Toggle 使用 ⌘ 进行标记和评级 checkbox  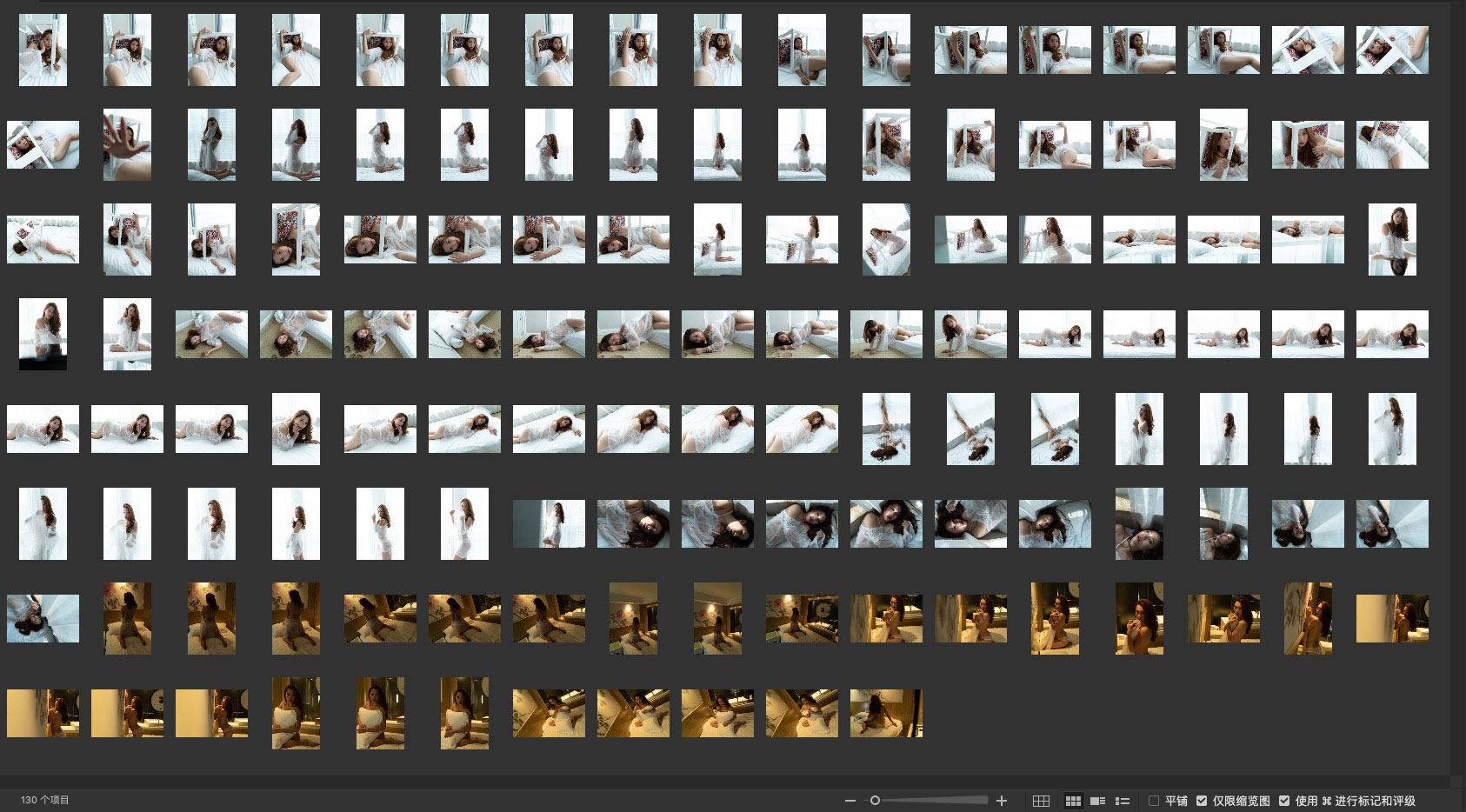pyautogui.click(x=1284, y=801)
